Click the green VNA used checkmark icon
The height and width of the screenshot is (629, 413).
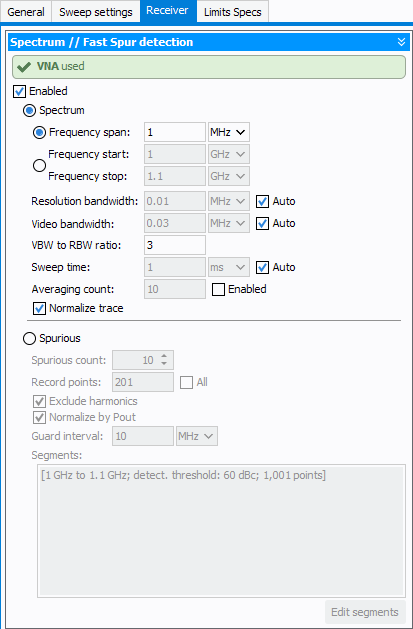pyautogui.click(x=24, y=67)
